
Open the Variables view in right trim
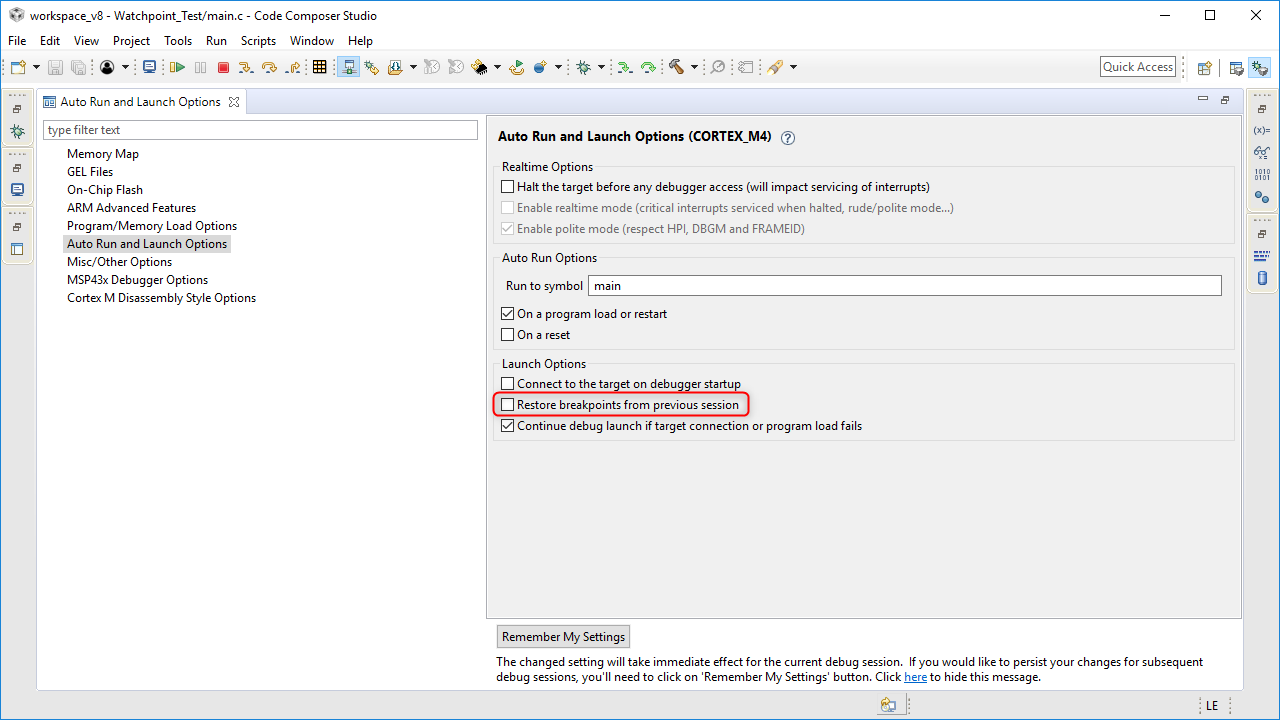tap(1262, 131)
